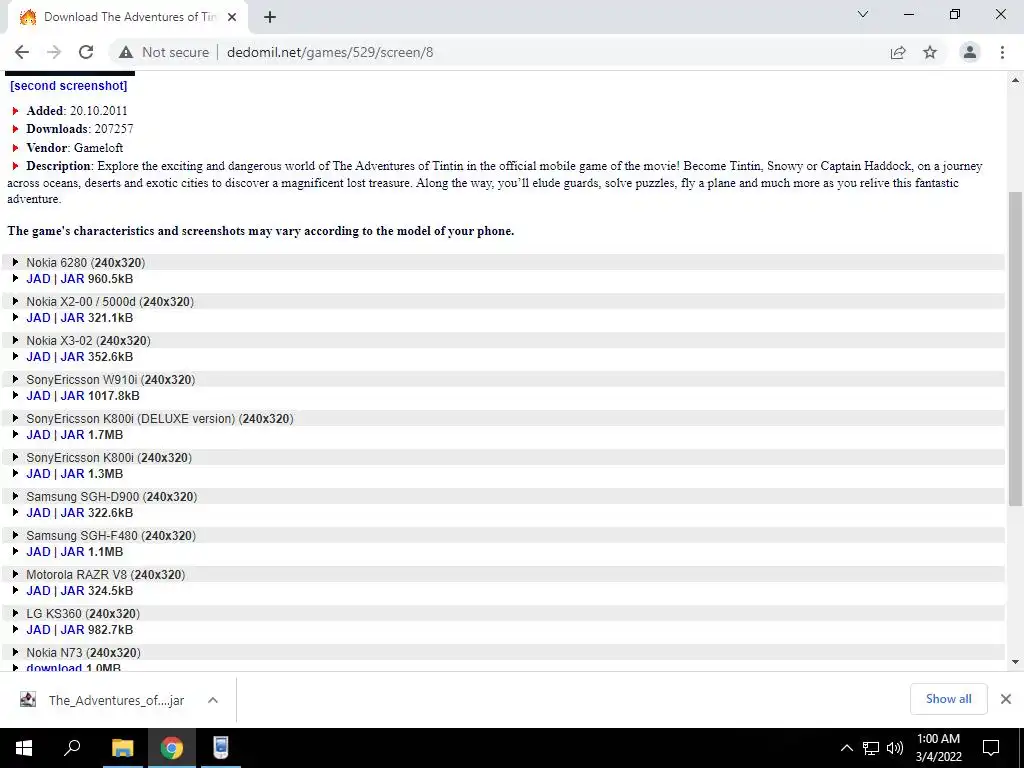The width and height of the screenshot is (1024, 768).
Task: Click the Nokia N73 (240x320) row
Action: [x=503, y=652]
